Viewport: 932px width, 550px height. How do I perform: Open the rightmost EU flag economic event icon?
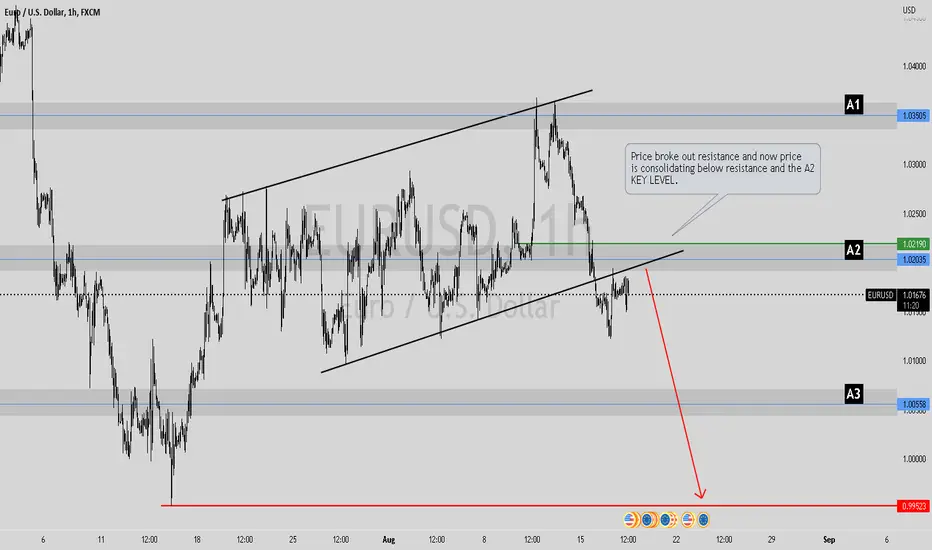(x=703, y=520)
